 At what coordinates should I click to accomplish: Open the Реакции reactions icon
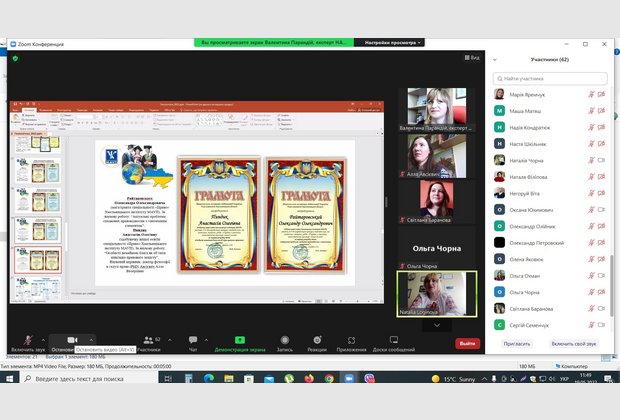tap(317, 340)
